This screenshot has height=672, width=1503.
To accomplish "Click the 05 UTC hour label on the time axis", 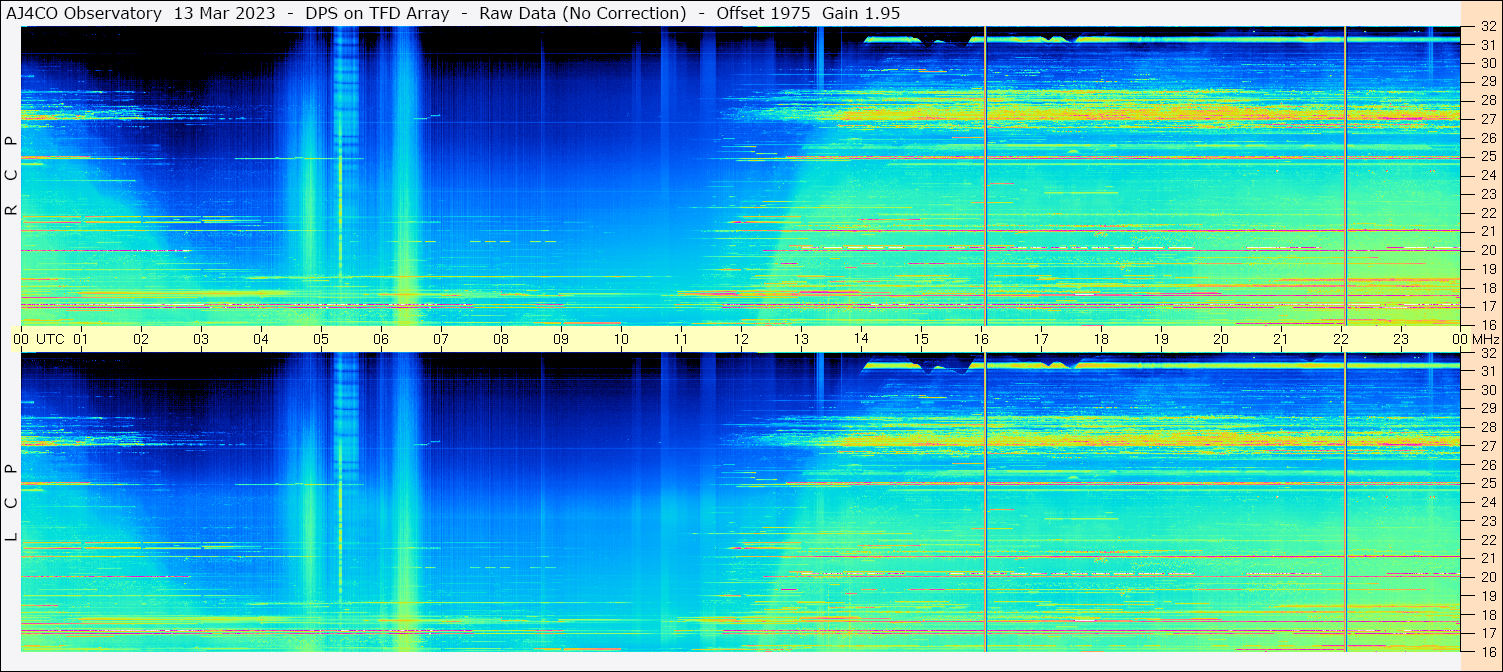I will pyautogui.click(x=320, y=339).
